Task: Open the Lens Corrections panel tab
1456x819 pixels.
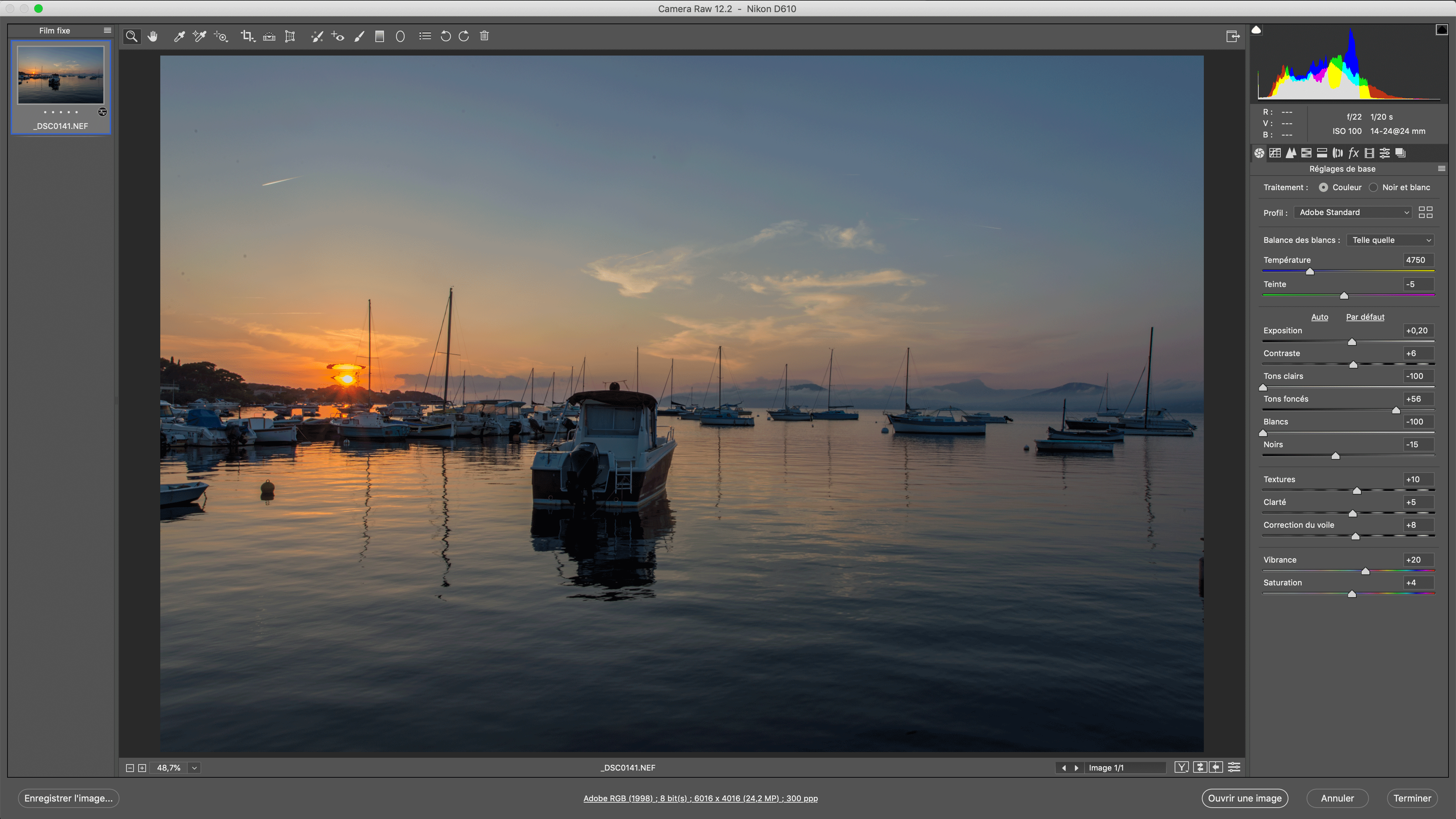Action: [x=1338, y=153]
